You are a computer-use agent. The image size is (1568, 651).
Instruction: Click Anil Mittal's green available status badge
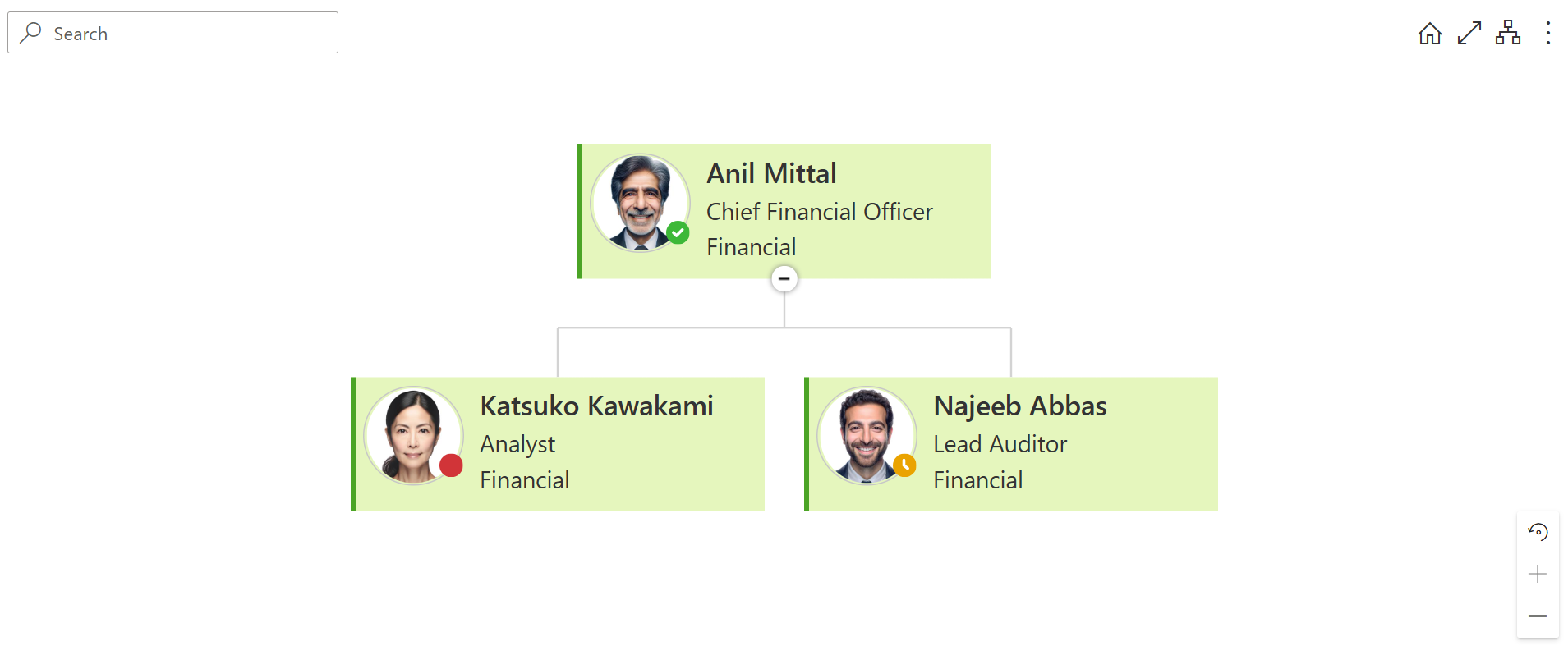tap(678, 233)
